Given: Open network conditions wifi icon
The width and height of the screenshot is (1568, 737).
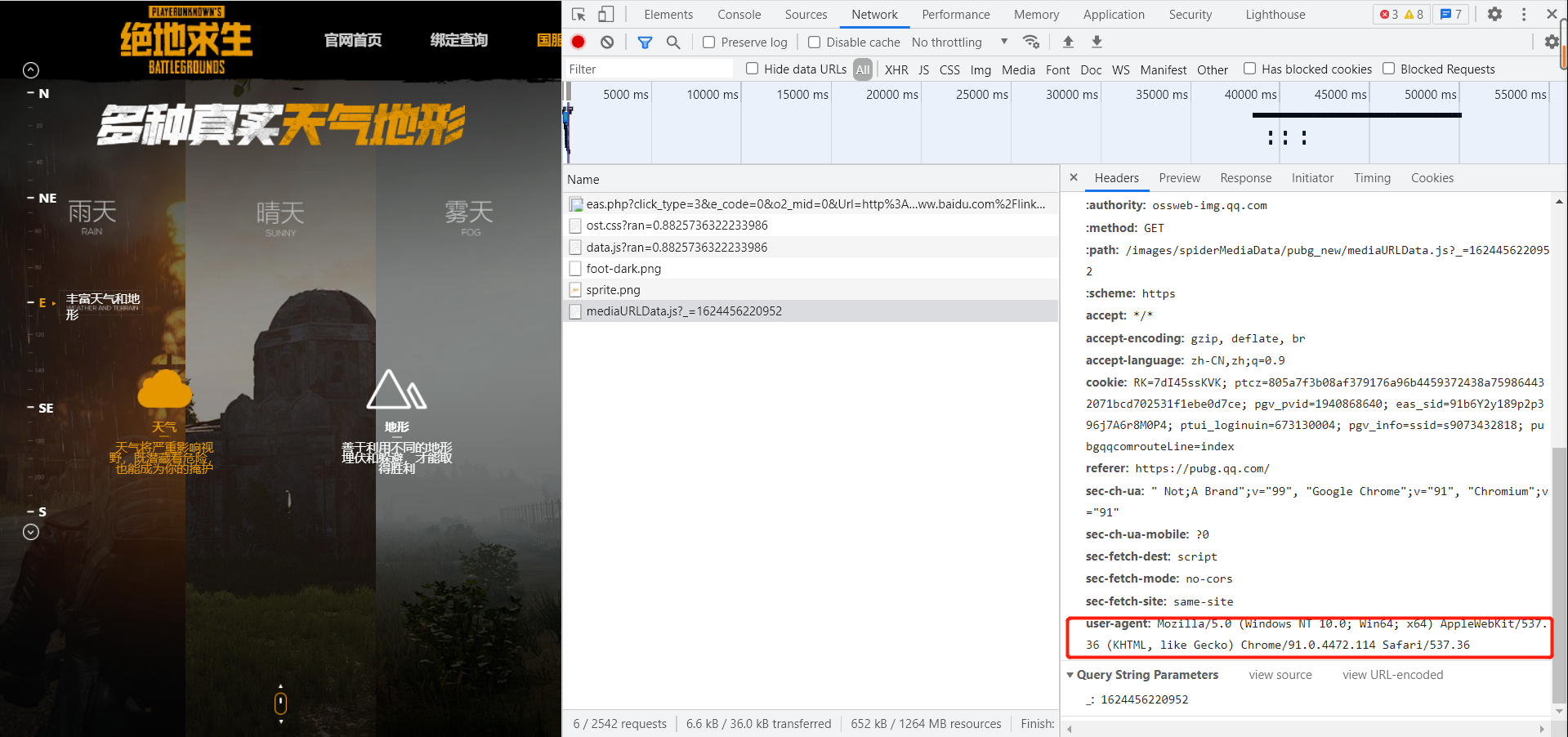Looking at the screenshot, I should pos(1032,42).
